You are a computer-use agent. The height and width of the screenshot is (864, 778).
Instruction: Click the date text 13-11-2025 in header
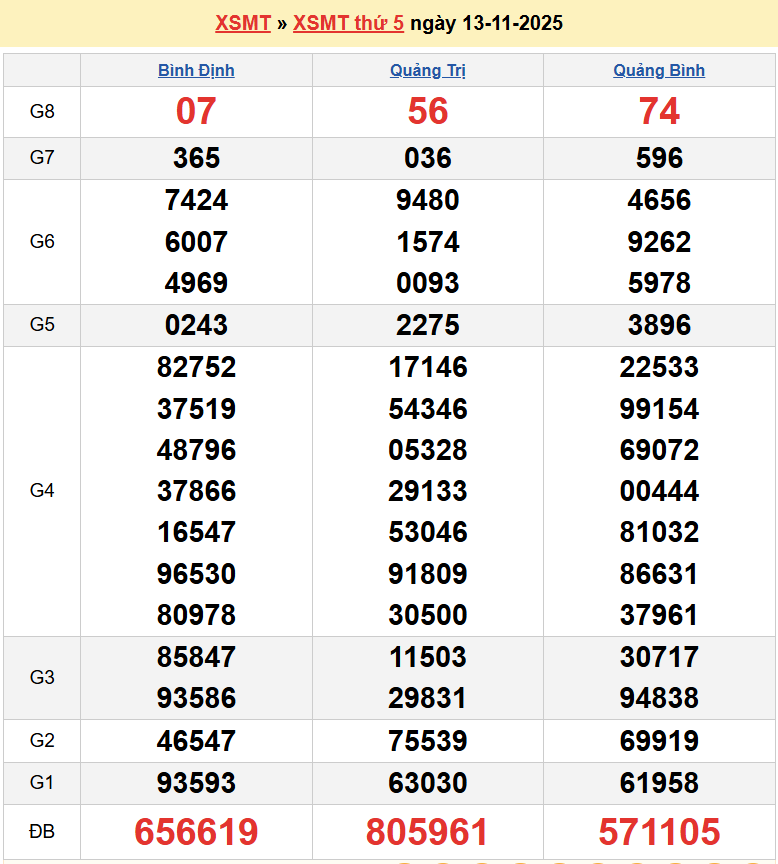tap(511, 23)
